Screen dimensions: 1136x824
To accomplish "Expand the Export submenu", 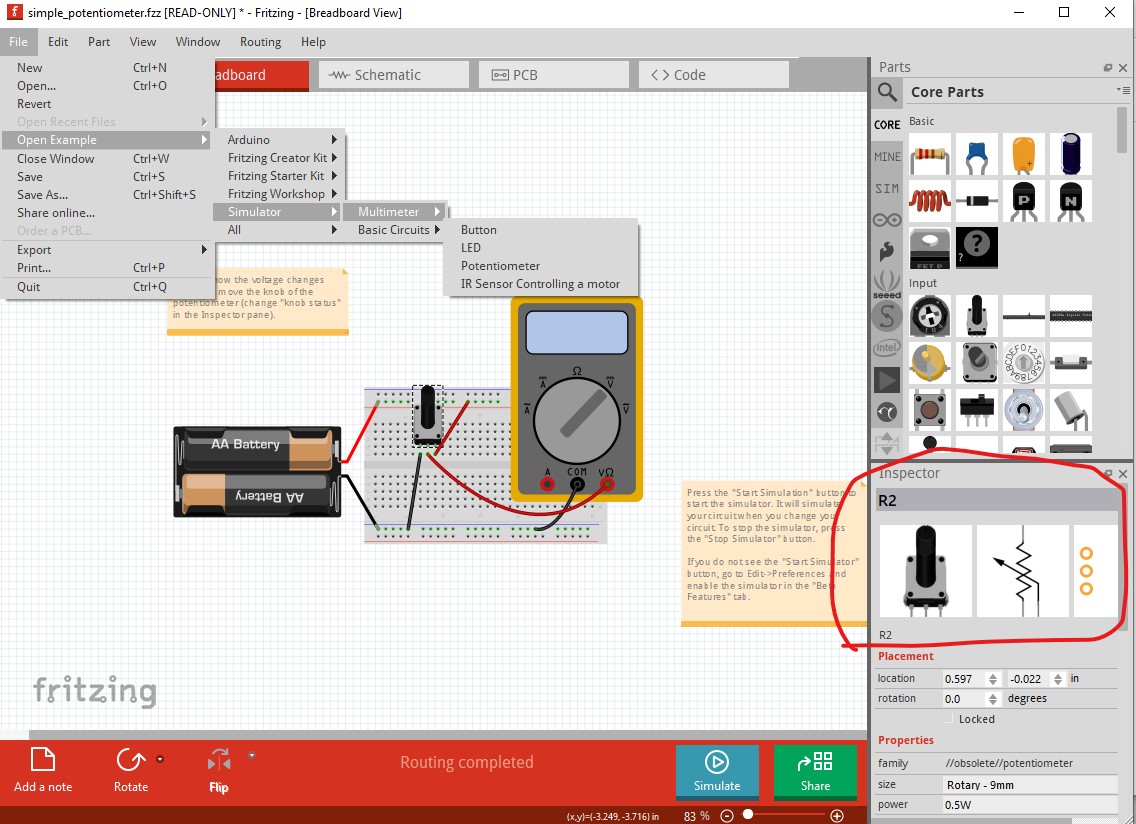I will pos(106,249).
